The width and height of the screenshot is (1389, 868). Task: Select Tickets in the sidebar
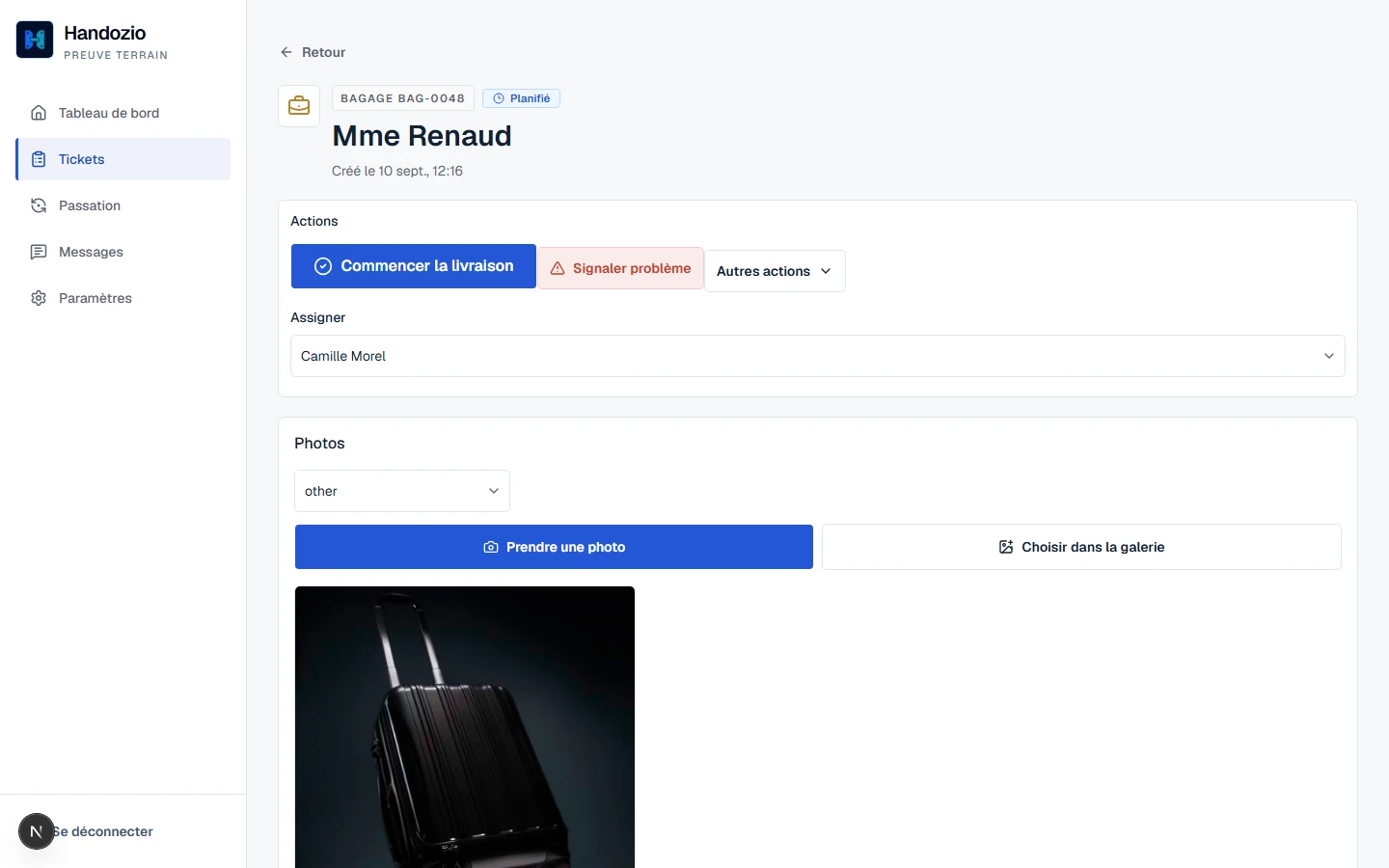(x=123, y=159)
